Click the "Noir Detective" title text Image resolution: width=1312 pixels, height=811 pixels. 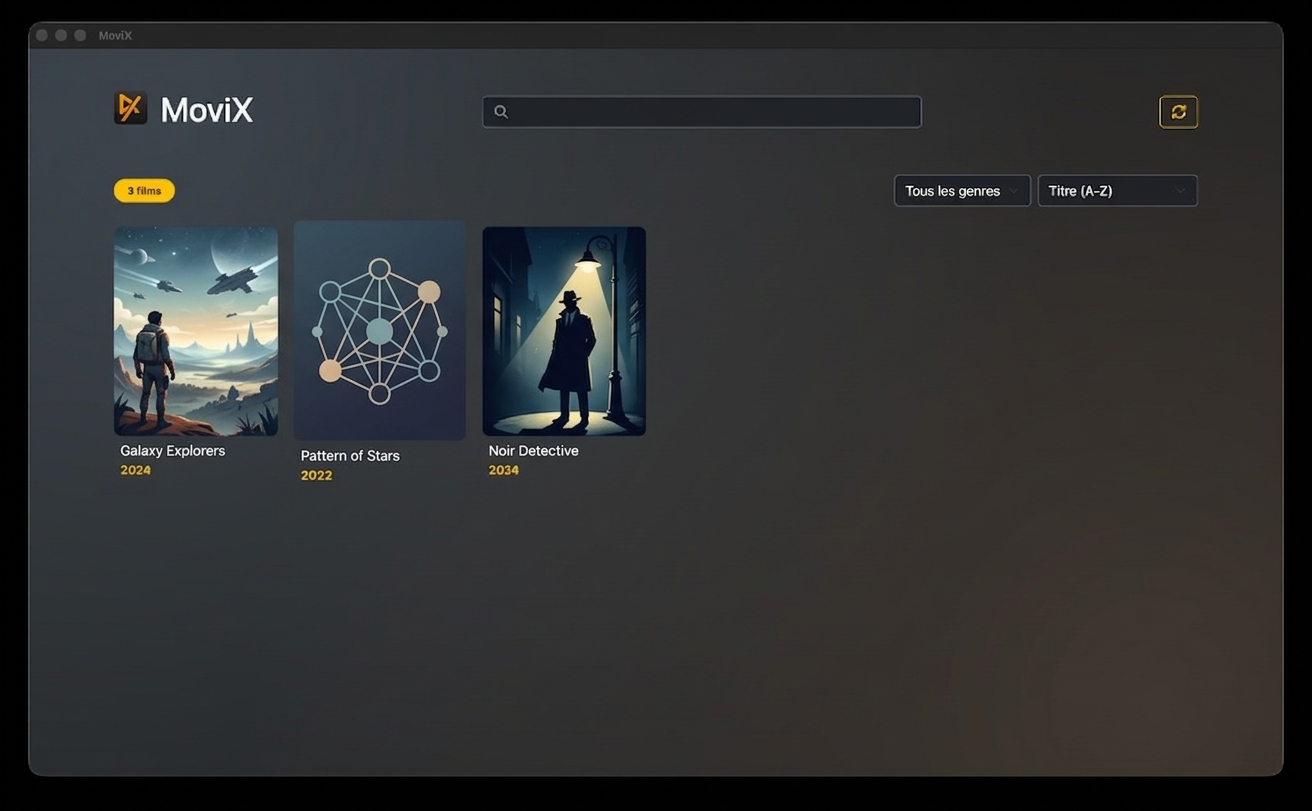pyautogui.click(x=533, y=450)
